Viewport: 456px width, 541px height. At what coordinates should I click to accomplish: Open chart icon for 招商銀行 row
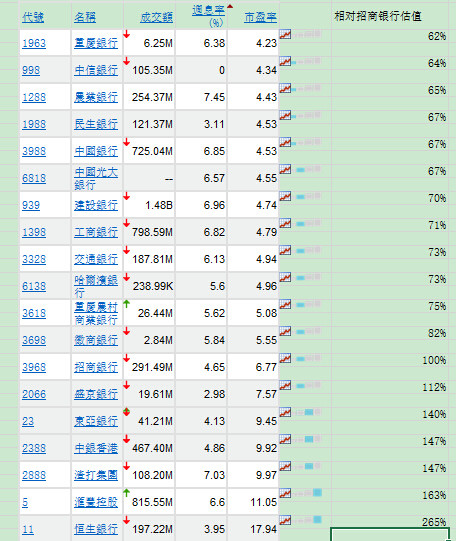click(x=285, y=358)
